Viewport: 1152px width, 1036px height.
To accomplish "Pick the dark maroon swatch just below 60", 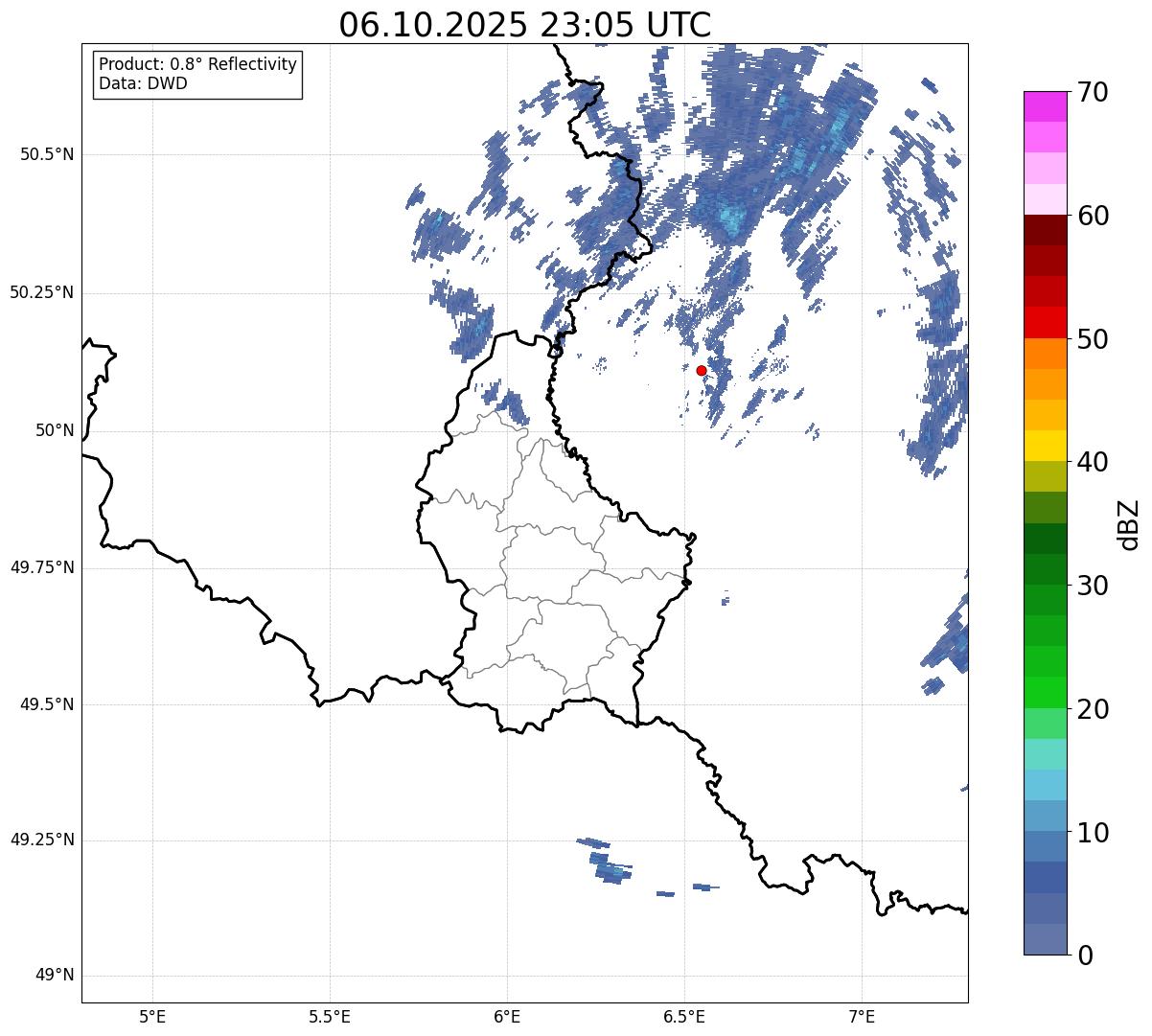I will tap(1045, 230).
